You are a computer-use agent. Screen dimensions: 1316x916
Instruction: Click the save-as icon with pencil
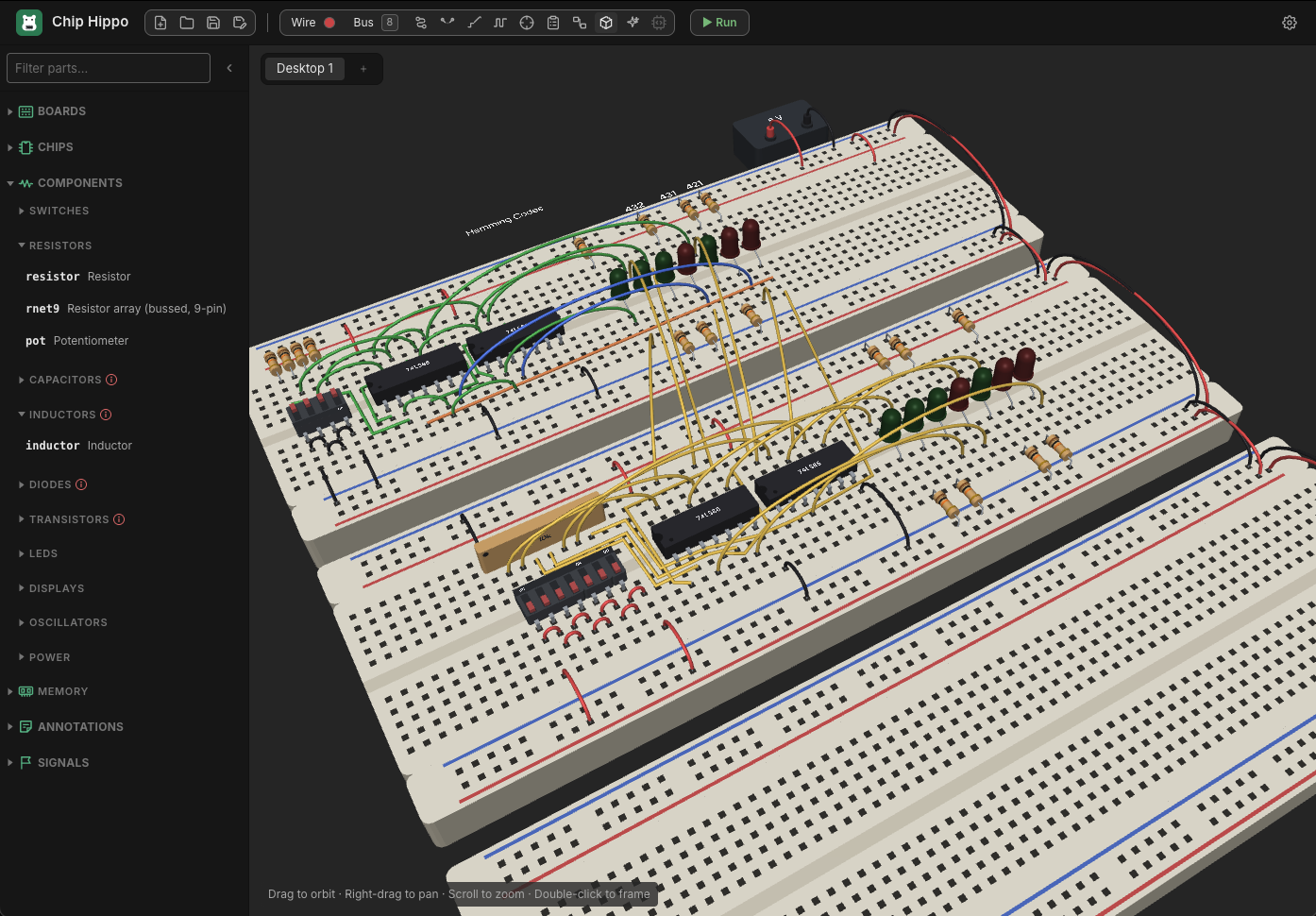(240, 23)
